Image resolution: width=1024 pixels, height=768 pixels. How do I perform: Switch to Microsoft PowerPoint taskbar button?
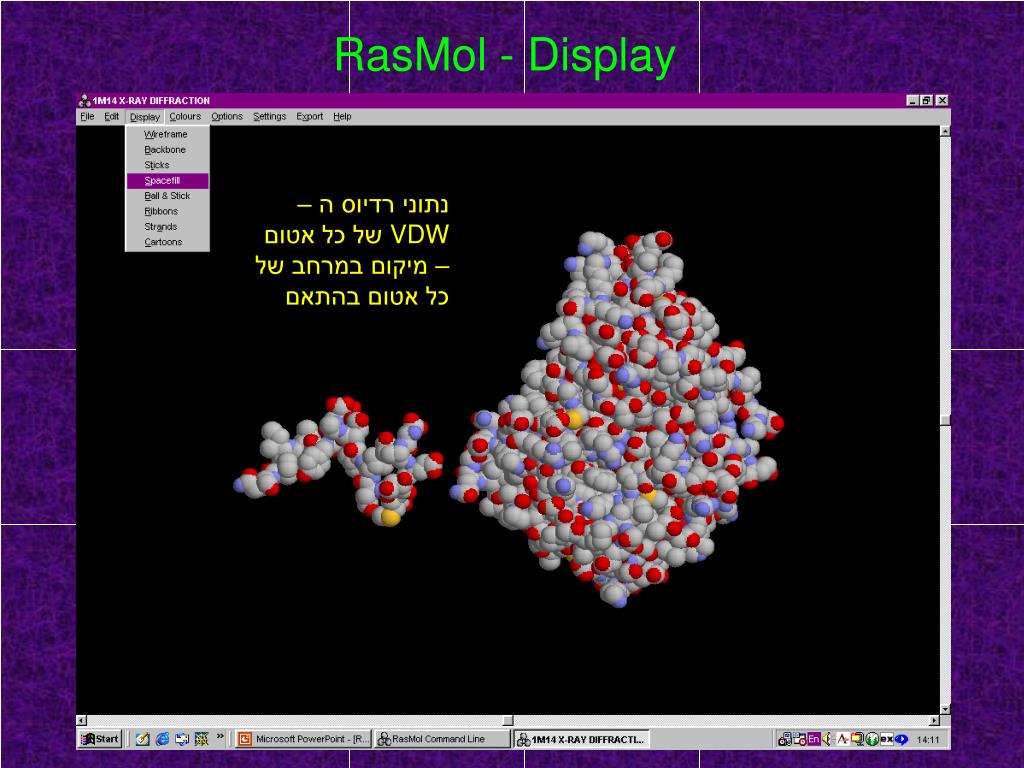coord(303,739)
